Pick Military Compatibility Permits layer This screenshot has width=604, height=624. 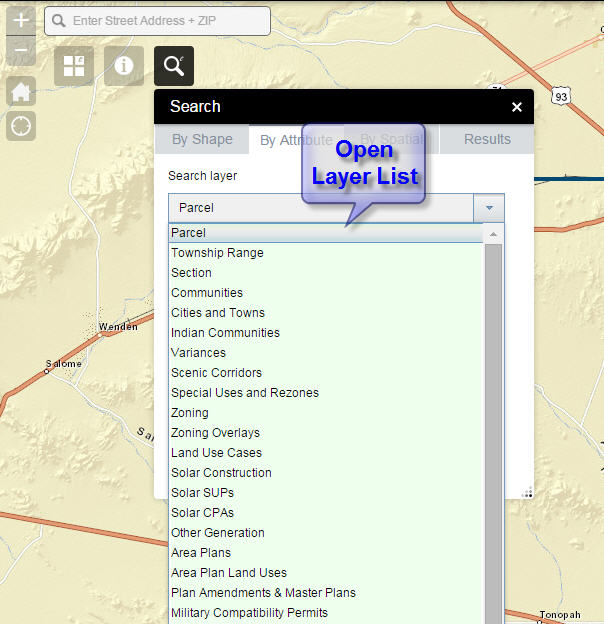coord(325,612)
